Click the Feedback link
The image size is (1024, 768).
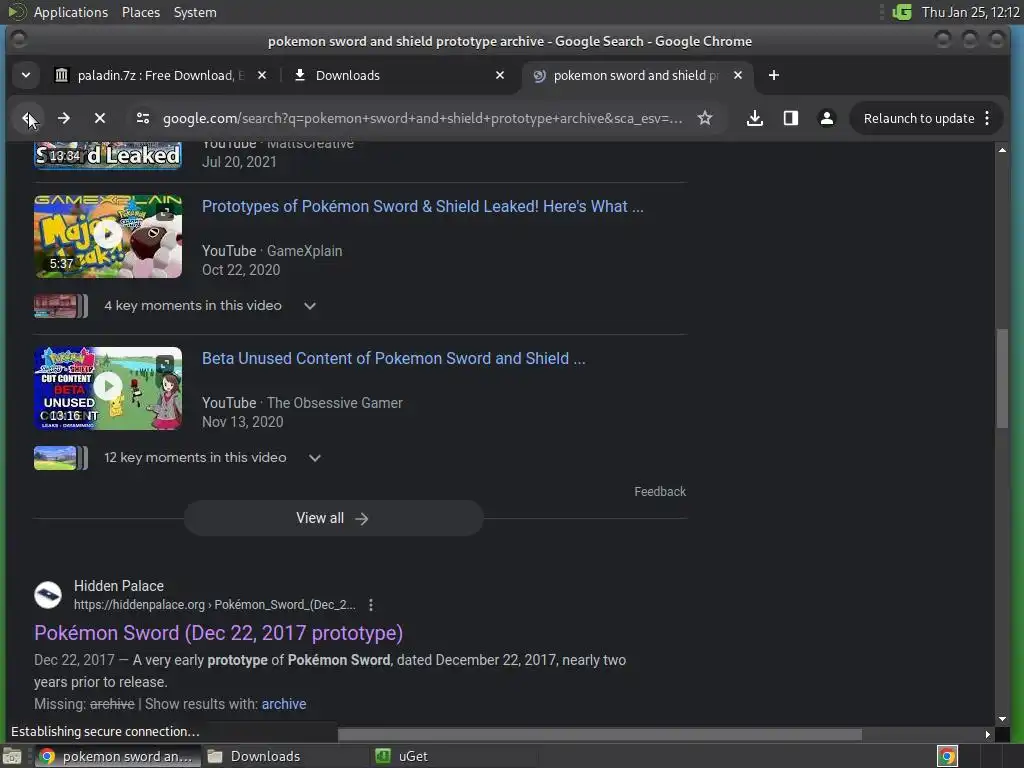pos(660,492)
